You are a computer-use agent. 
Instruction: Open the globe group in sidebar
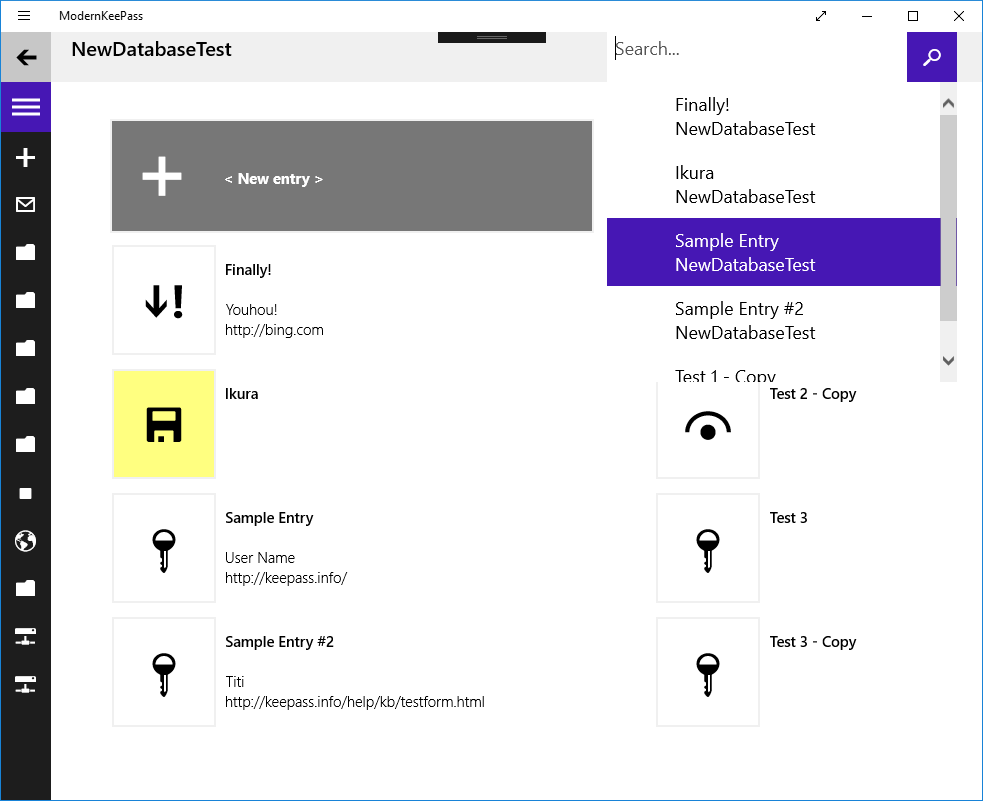coord(26,541)
